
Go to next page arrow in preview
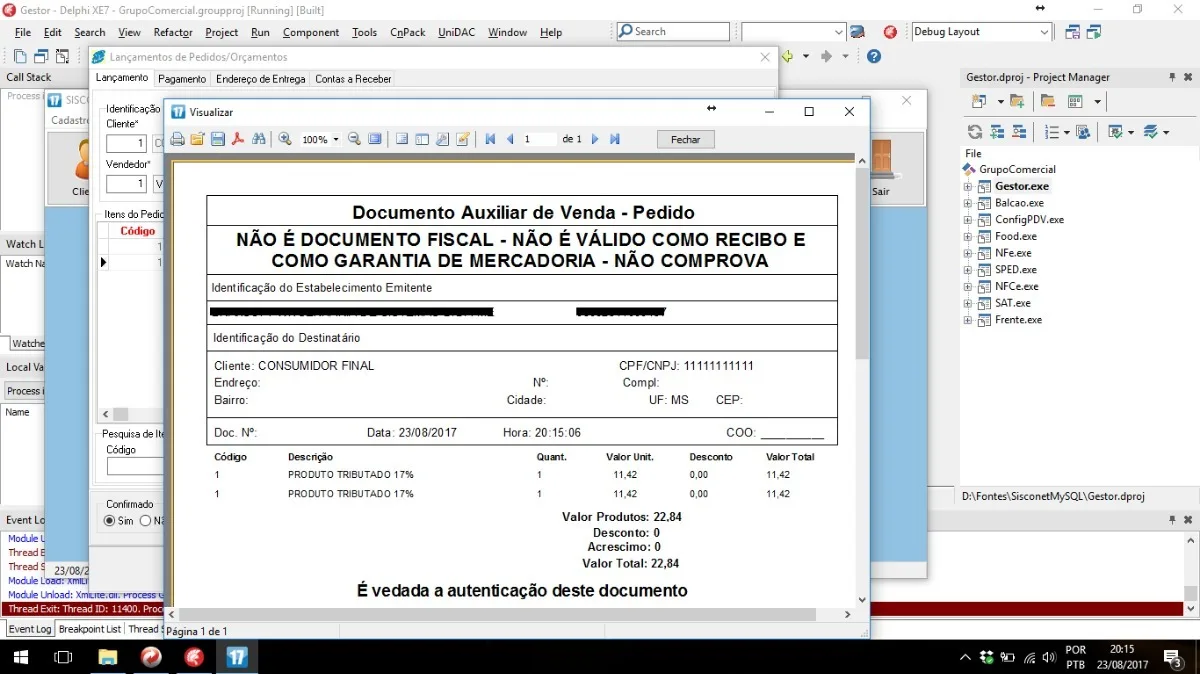coord(595,140)
